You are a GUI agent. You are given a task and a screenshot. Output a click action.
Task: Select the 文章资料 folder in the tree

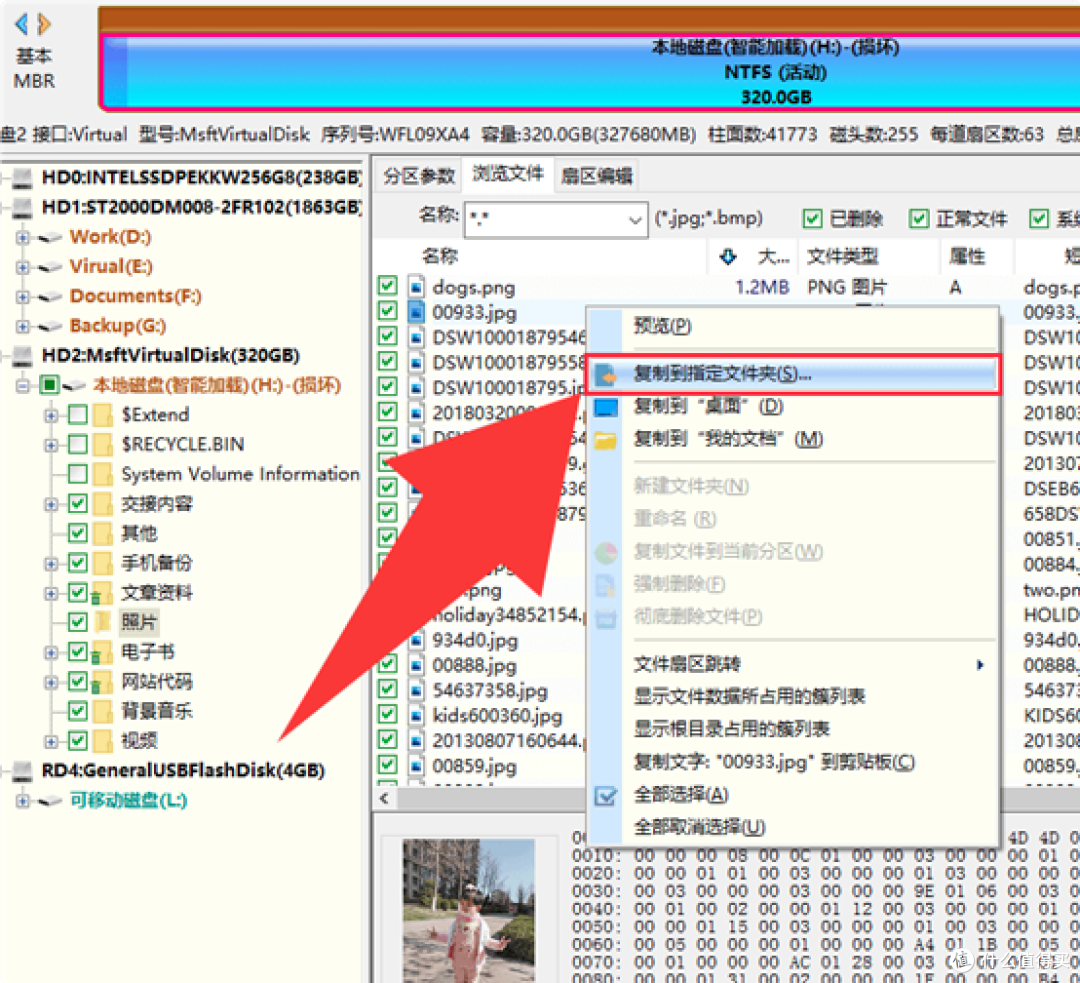[x=157, y=593]
